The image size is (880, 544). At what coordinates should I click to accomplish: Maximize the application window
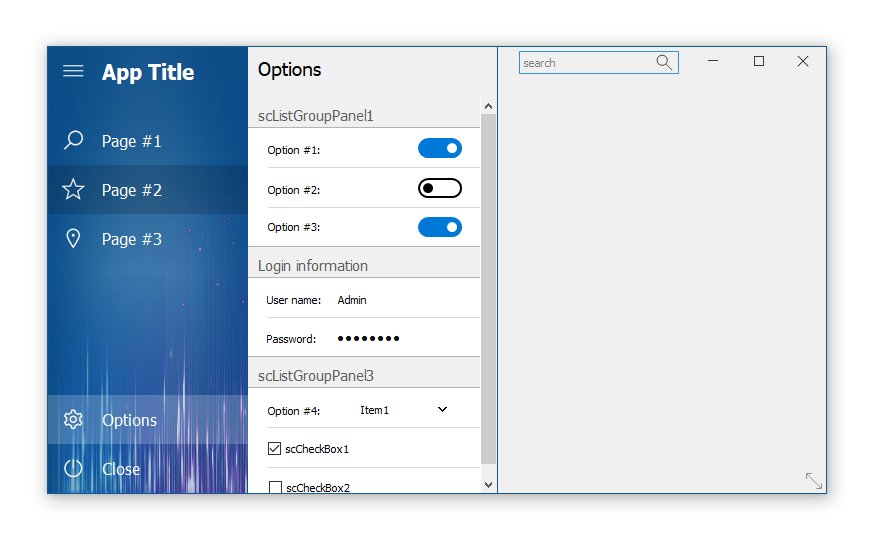[x=759, y=61]
